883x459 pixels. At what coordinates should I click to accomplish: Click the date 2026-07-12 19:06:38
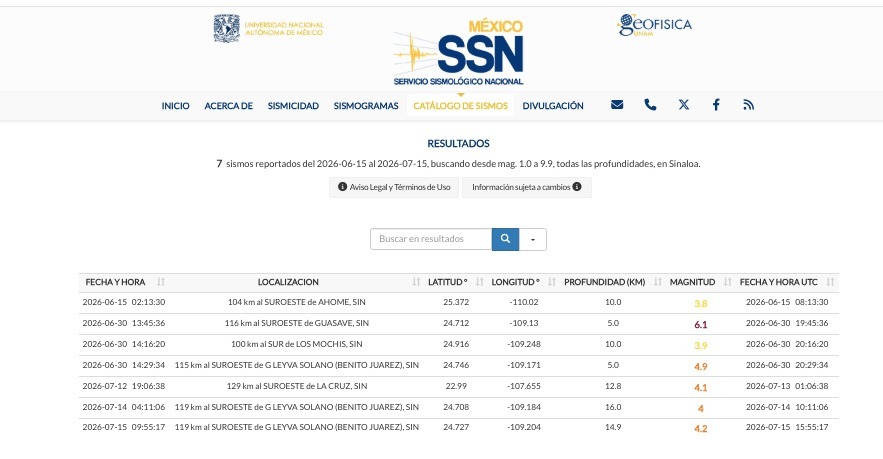pos(124,386)
